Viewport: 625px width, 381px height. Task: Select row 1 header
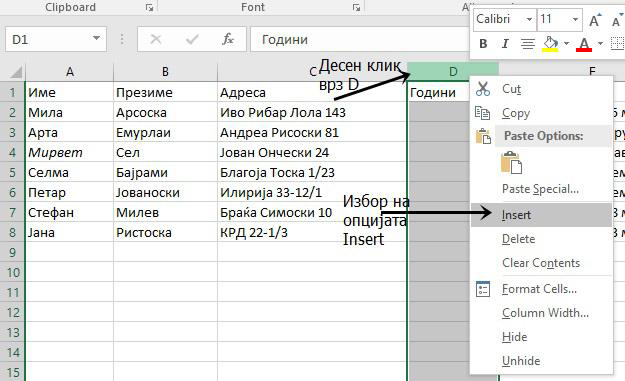point(12,92)
